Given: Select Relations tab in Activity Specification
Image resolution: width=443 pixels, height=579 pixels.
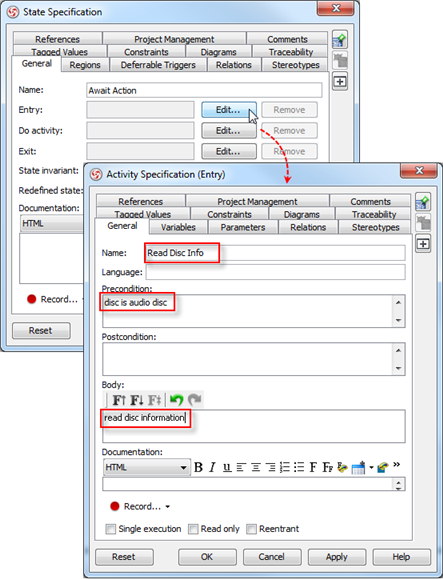Looking at the screenshot, I should point(308,227).
